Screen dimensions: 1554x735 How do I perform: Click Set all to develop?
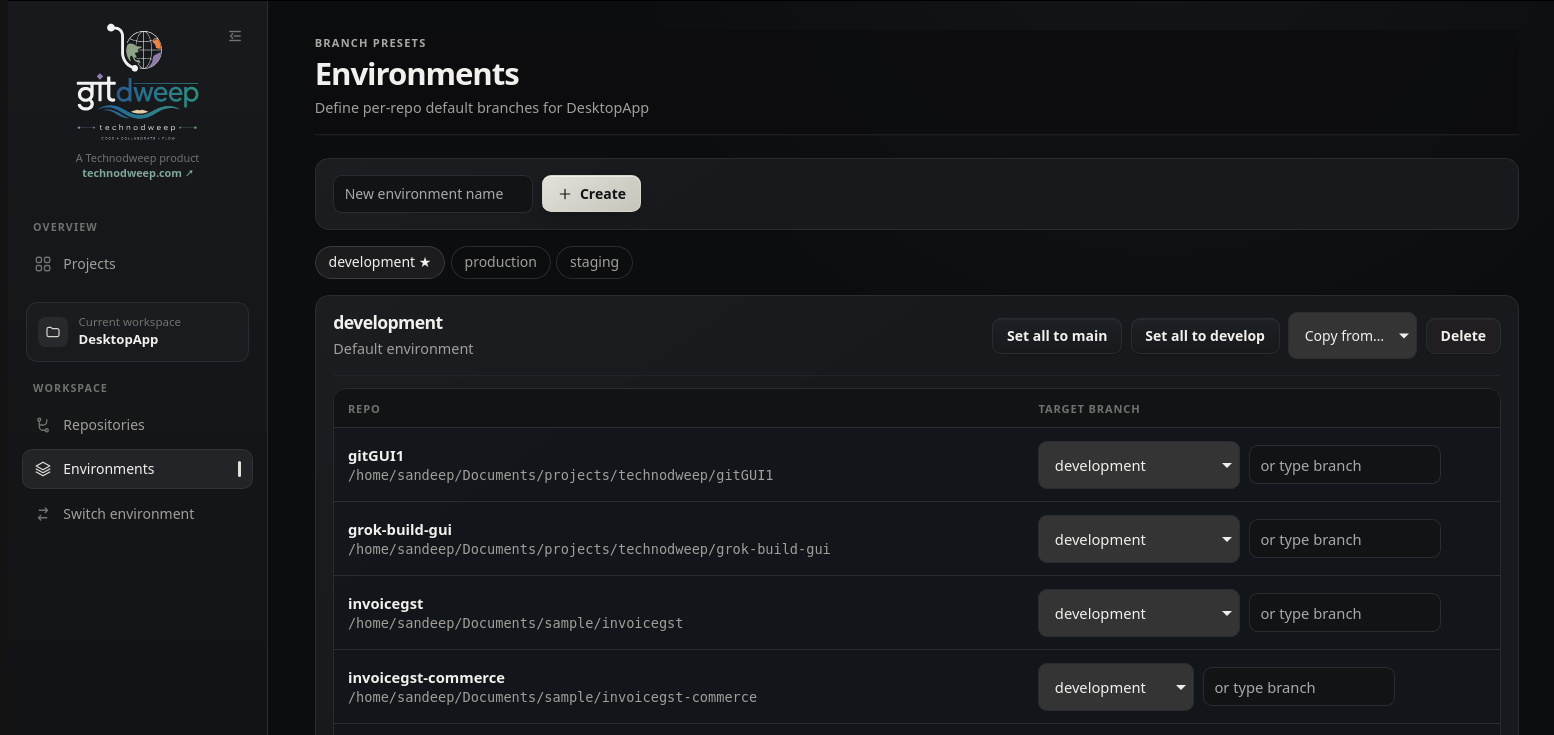pyautogui.click(x=1205, y=336)
